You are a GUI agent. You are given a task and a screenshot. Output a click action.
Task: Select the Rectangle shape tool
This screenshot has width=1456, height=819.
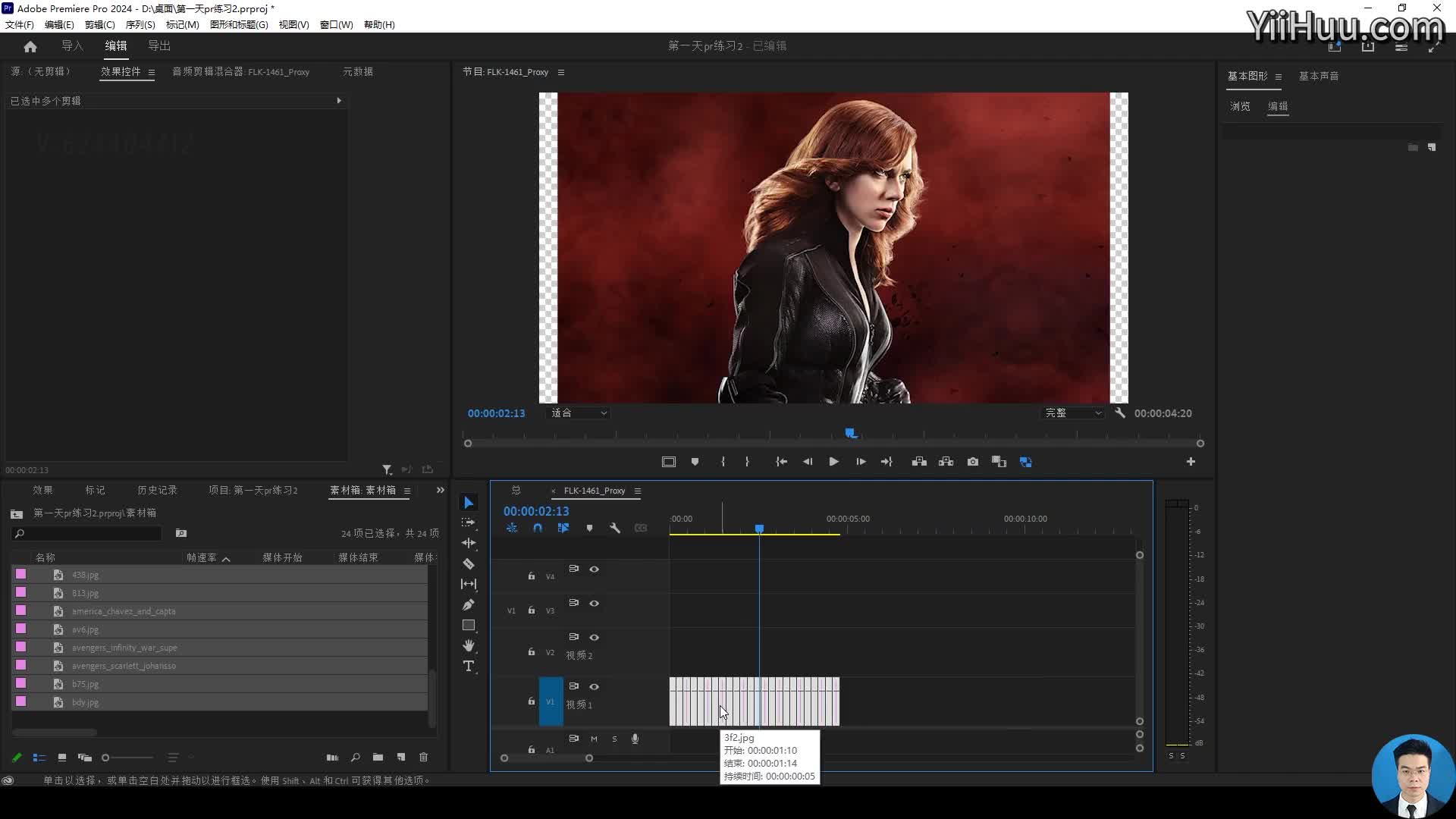coord(469,625)
